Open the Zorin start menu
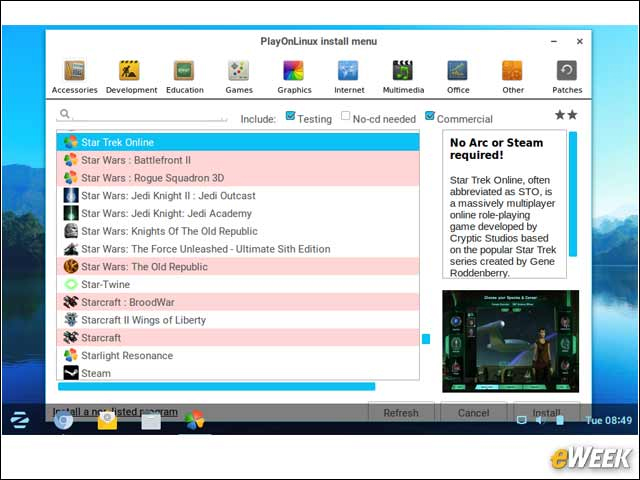This screenshot has width=640, height=480. pyautogui.click(x=20, y=420)
